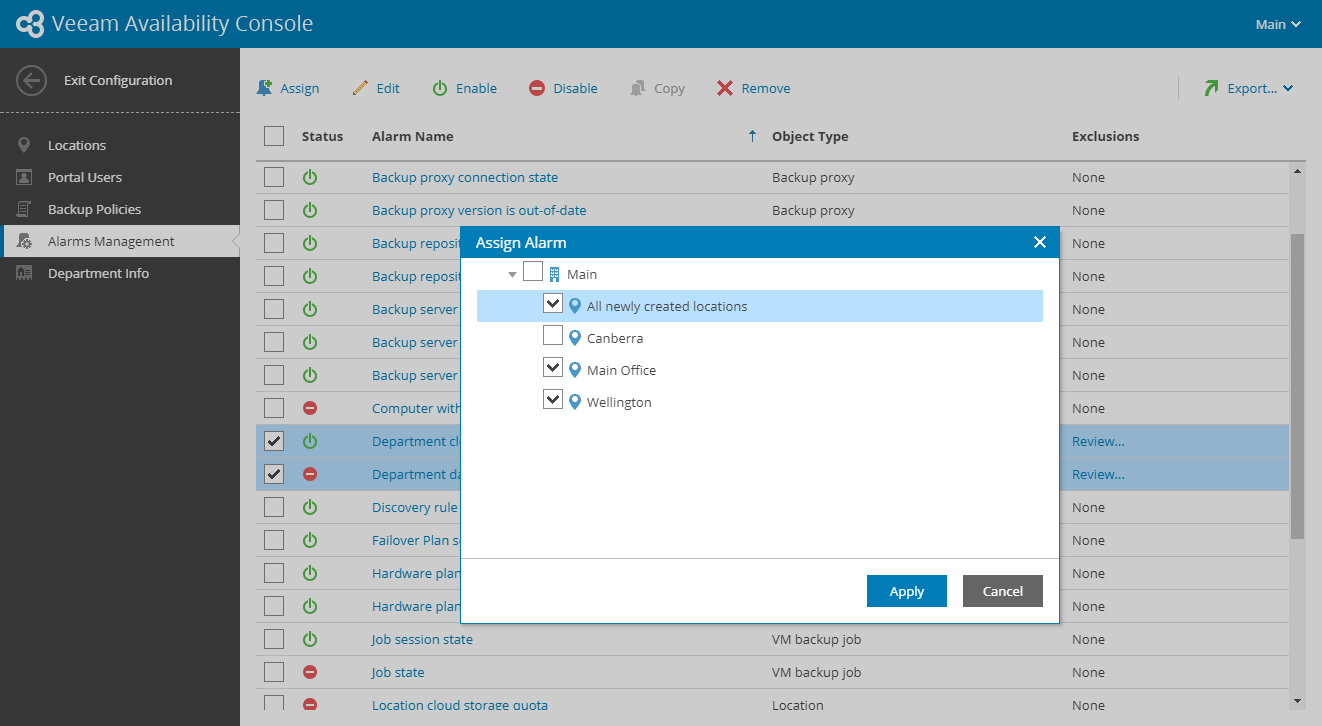
Task: Select the Canberra tree item label
Action: [615, 338]
